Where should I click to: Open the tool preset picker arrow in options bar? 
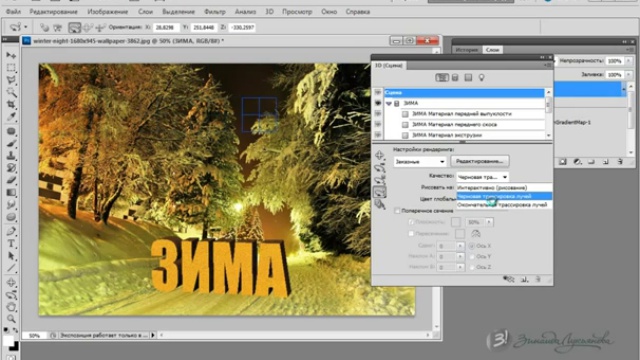click(x=26, y=27)
